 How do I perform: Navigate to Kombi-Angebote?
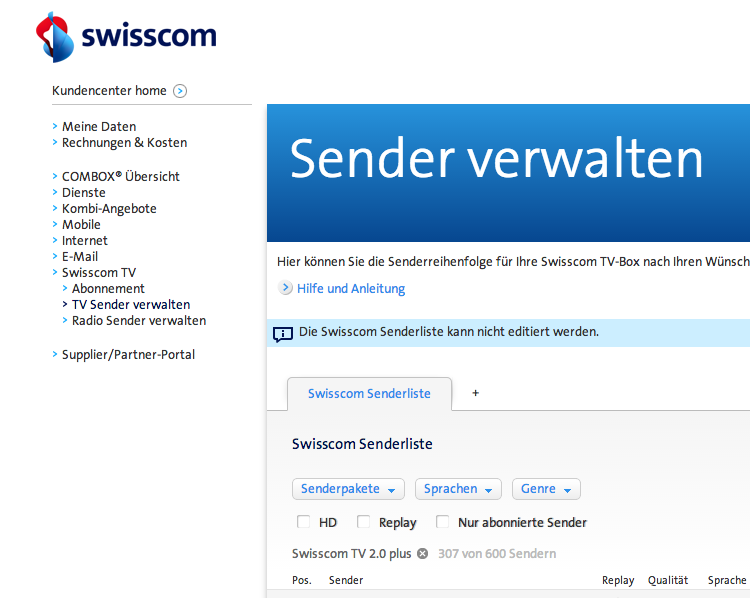click(x=109, y=209)
